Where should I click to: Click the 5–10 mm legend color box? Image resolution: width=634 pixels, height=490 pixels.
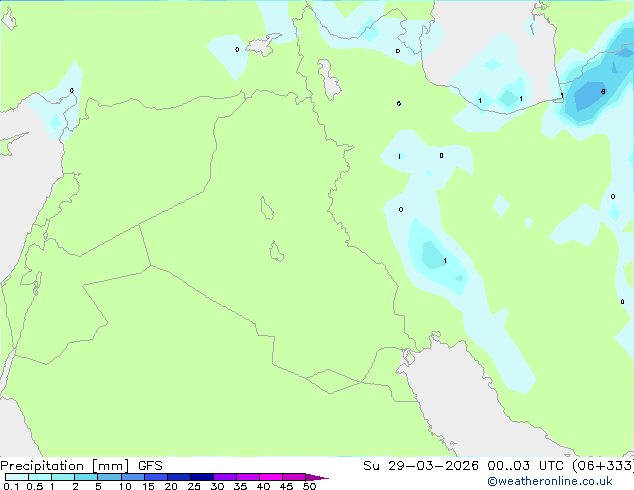[110, 477]
